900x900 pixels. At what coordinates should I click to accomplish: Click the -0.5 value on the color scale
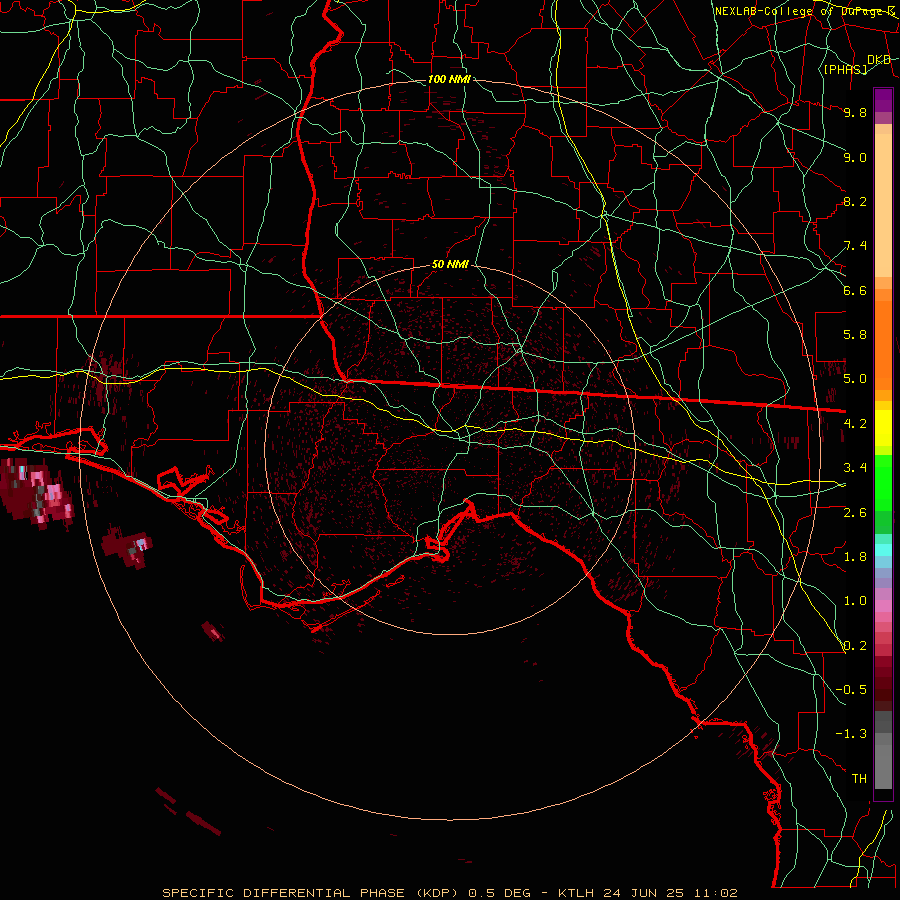pyautogui.click(x=851, y=690)
